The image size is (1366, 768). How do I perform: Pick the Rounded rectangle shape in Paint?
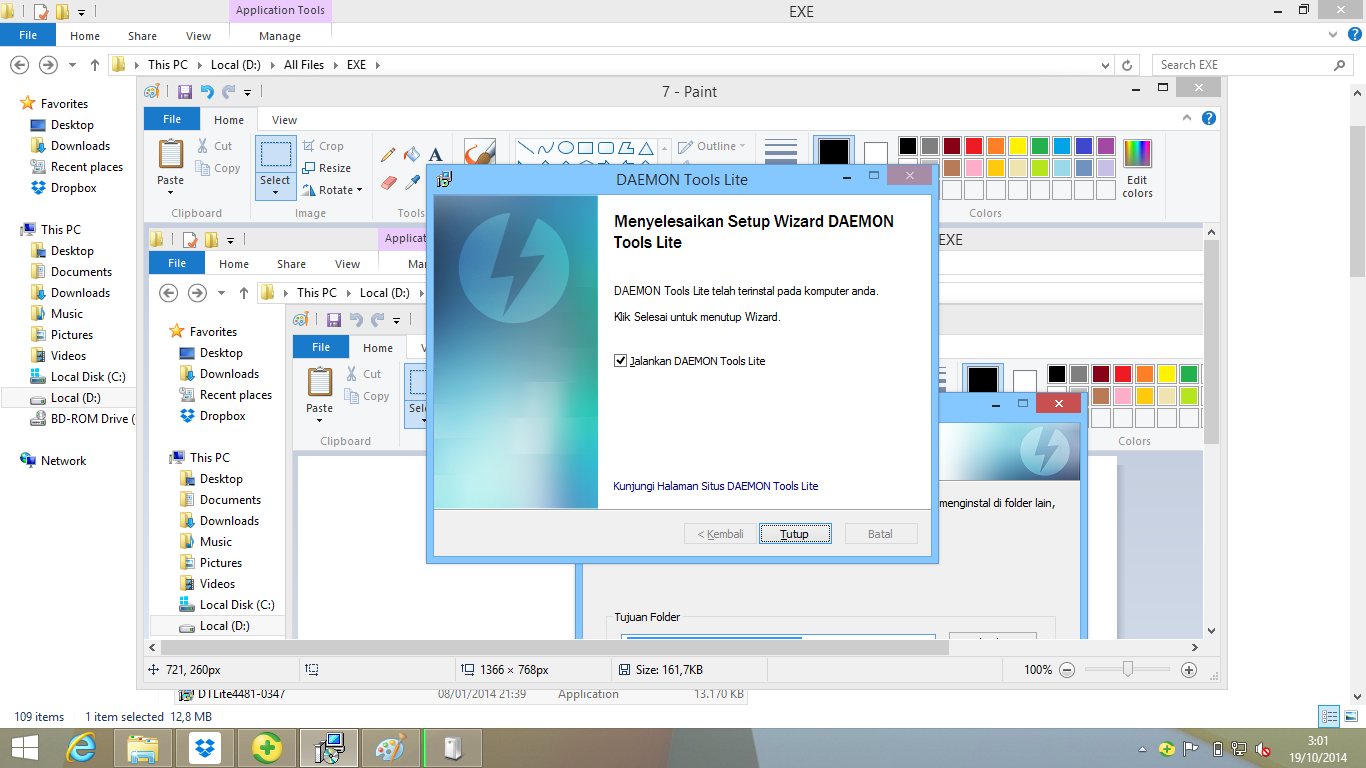tap(607, 148)
